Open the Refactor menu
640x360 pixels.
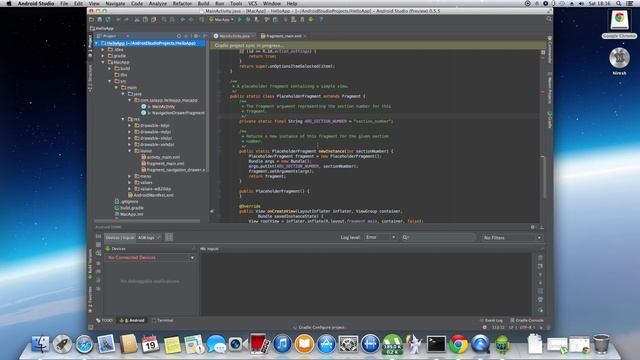(x=182, y=3)
